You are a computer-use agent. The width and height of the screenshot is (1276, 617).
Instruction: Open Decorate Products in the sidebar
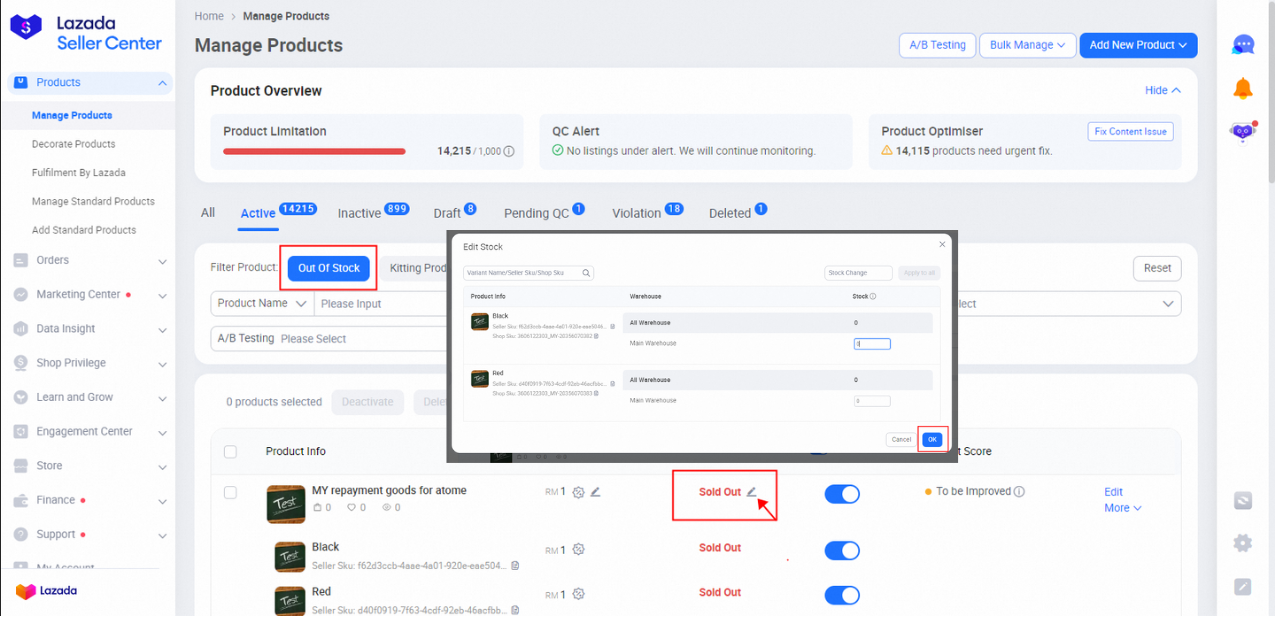coord(73,144)
